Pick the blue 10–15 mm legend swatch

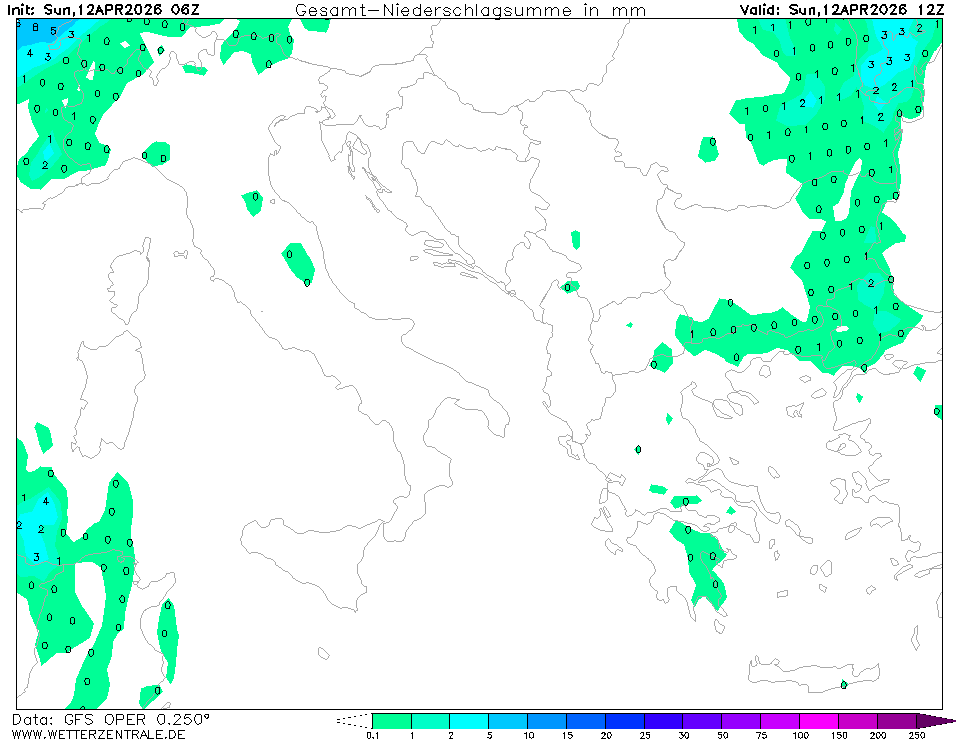click(x=547, y=720)
